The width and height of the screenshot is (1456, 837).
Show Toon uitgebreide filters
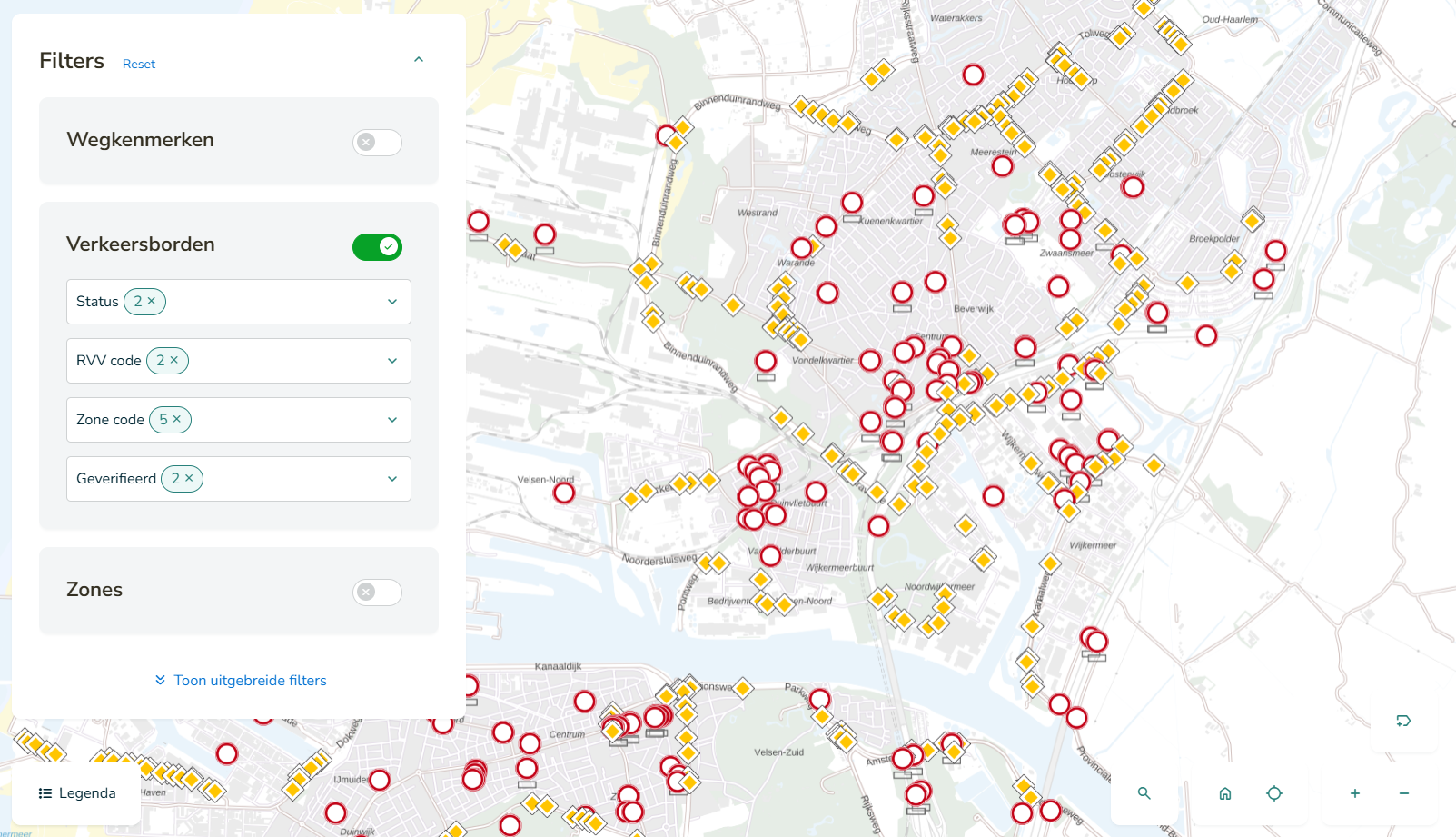(x=241, y=681)
